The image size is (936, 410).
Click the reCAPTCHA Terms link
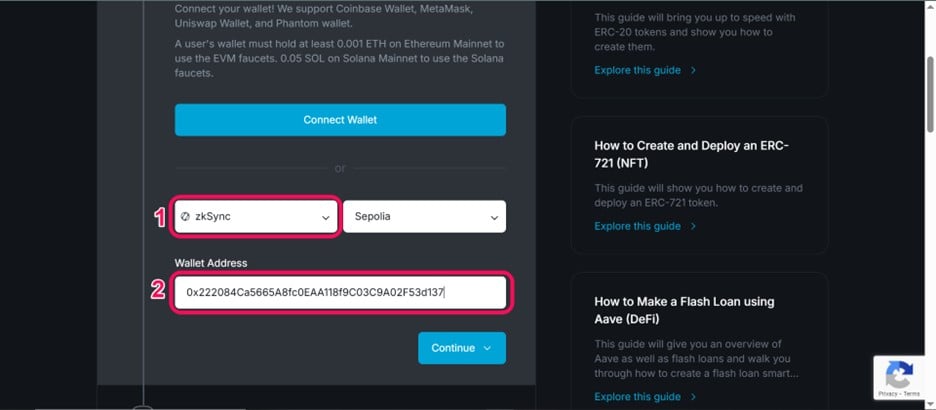(912, 394)
